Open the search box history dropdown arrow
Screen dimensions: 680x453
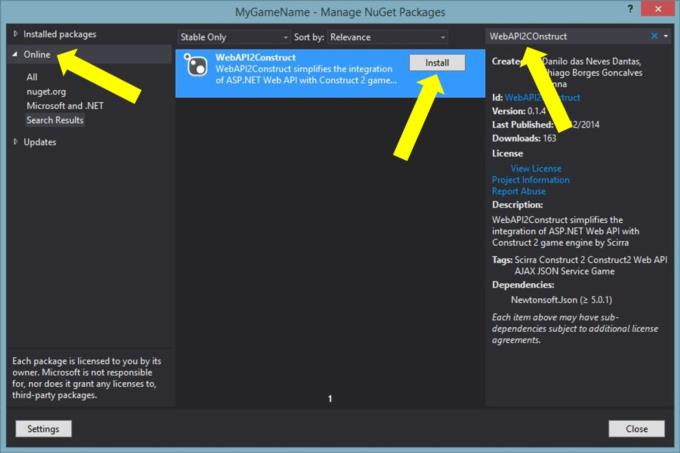[666, 36]
